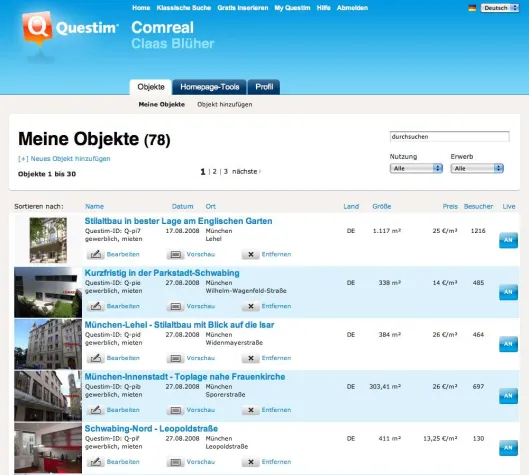Click remove X icon for München-Innenstadt listing
529x475 pixels.
251,410
